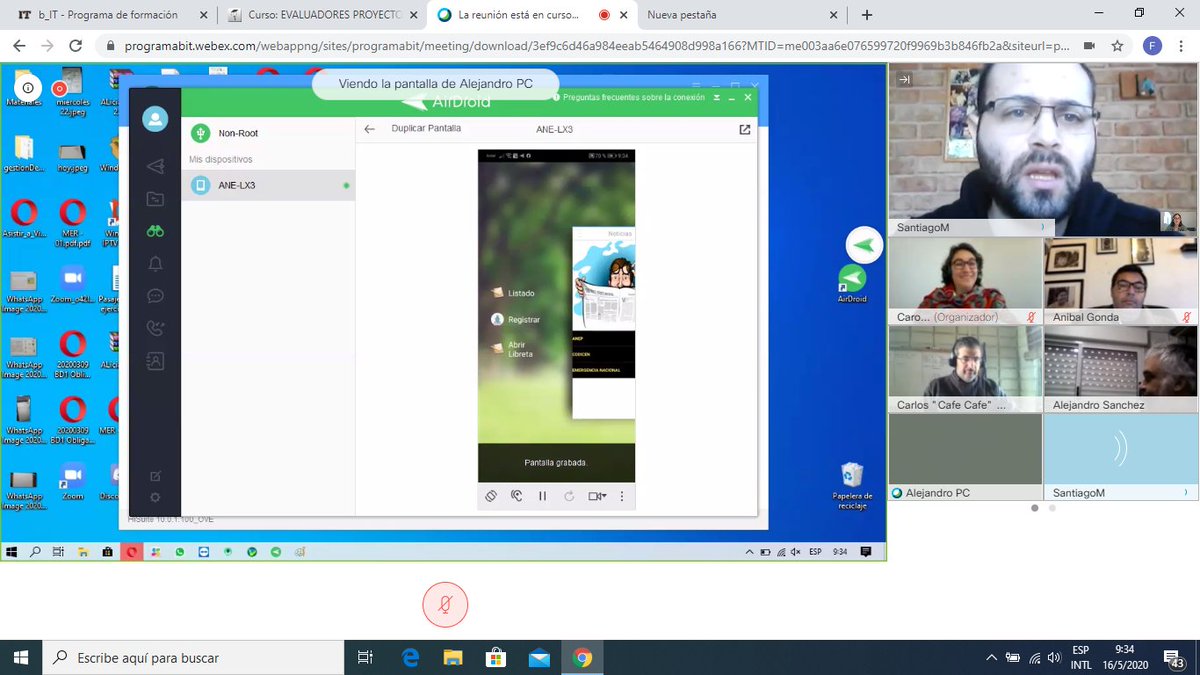Select Alejandro PC participant tile
Screen dimensions: 1200x675
coord(965,457)
